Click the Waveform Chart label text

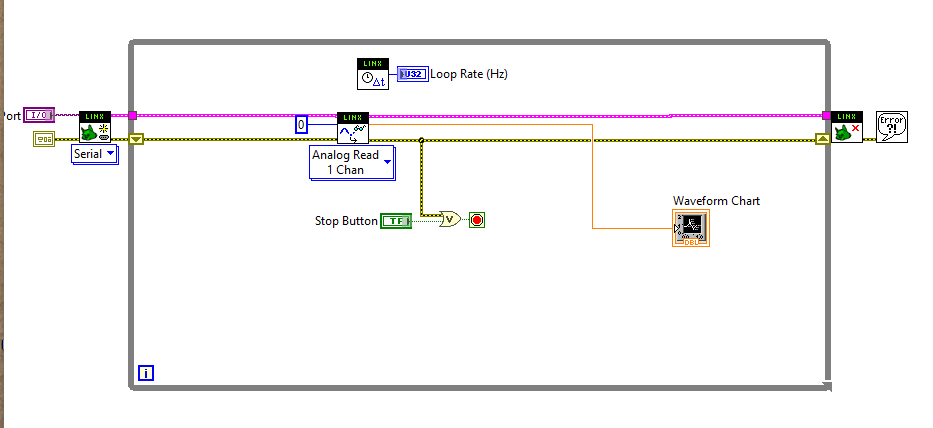pyautogui.click(x=716, y=201)
